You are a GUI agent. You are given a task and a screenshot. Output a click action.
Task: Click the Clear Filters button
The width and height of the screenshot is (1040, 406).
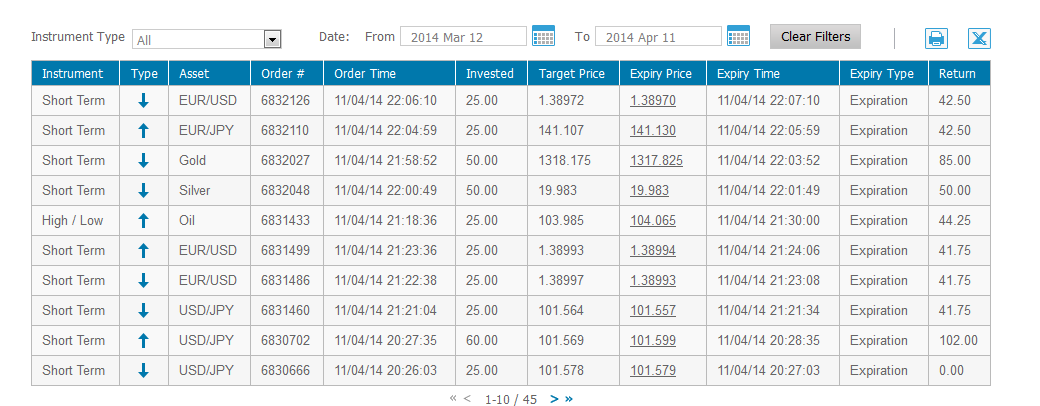(815, 37)
